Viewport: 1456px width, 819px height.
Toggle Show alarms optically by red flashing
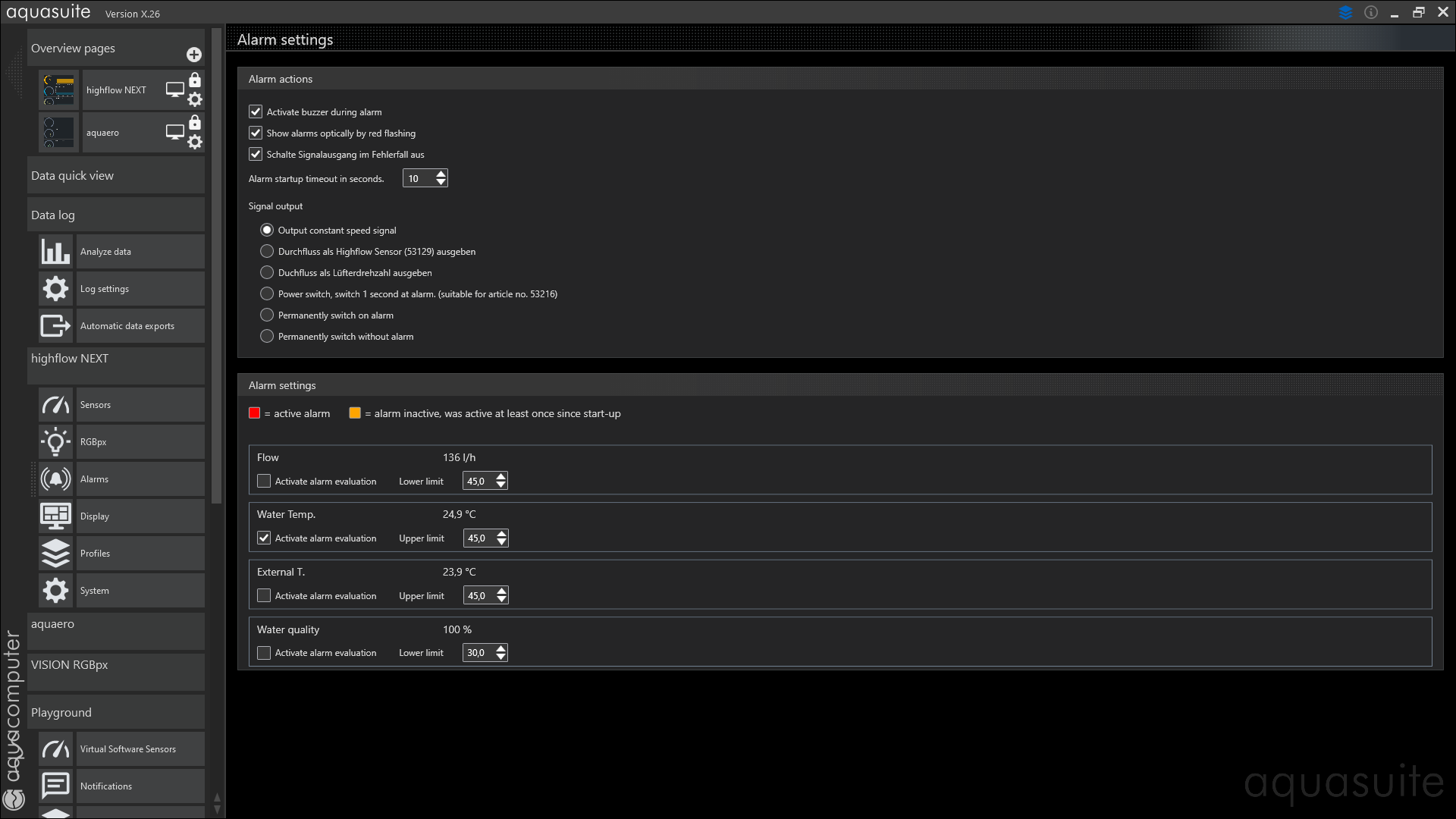tap(256, 133)
